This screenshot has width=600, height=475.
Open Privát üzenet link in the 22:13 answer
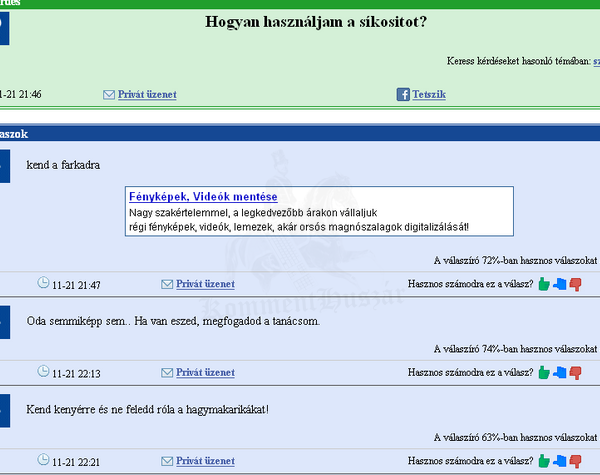pos(205,372)
